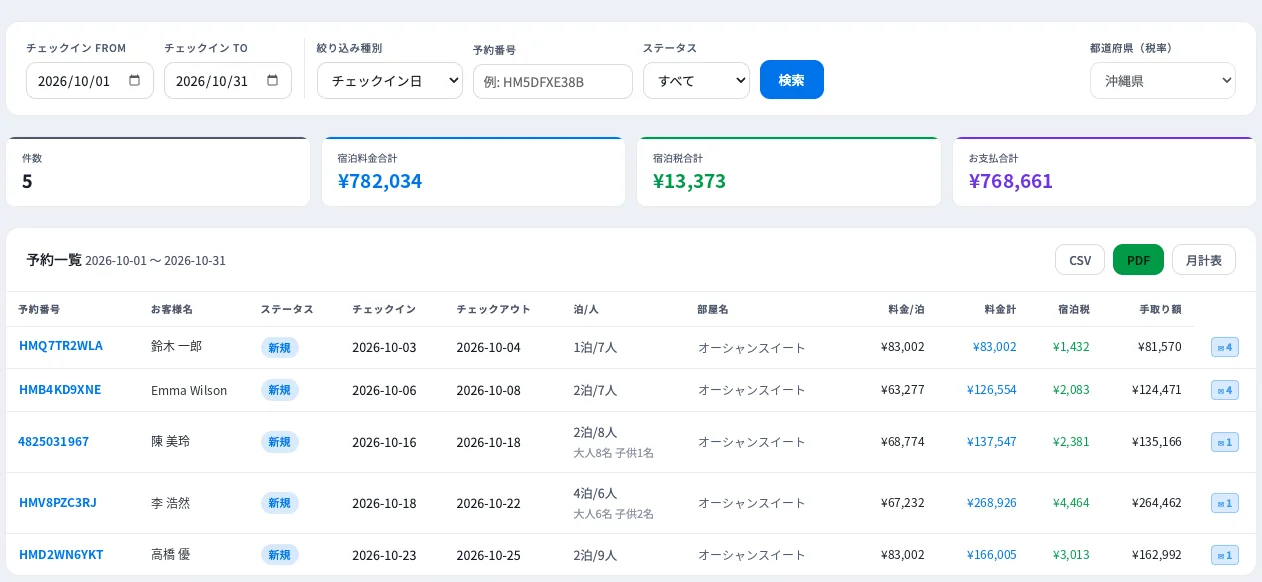1262x582 pixels.
Task: Expand the 絞り込み種別 dropdown
Action: [390, 81]
